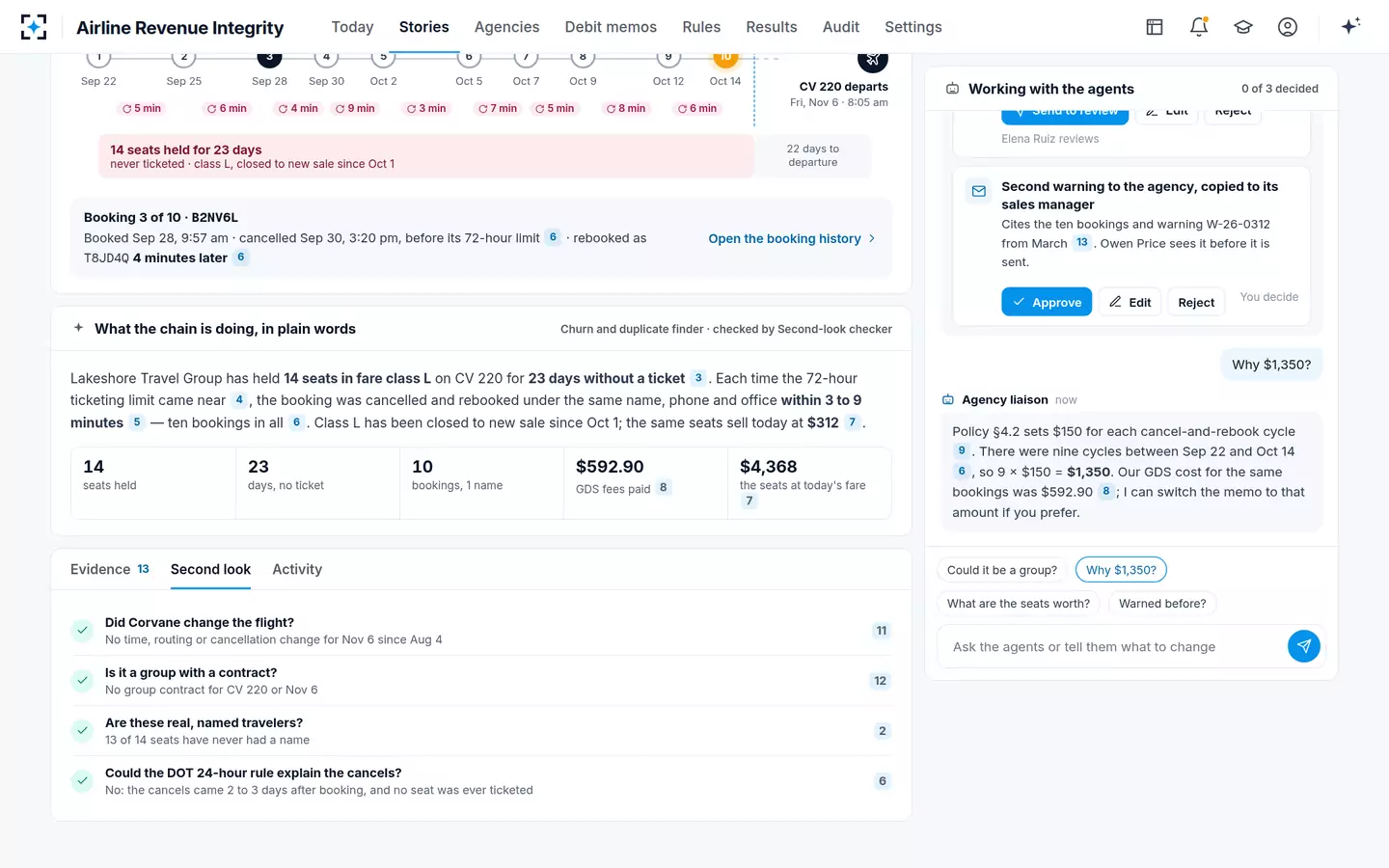Image resolution: width=1389 pixels, height=868 pixels.
Task: Click the Agency liaison bot icon
Action: (x=947, y=399)
